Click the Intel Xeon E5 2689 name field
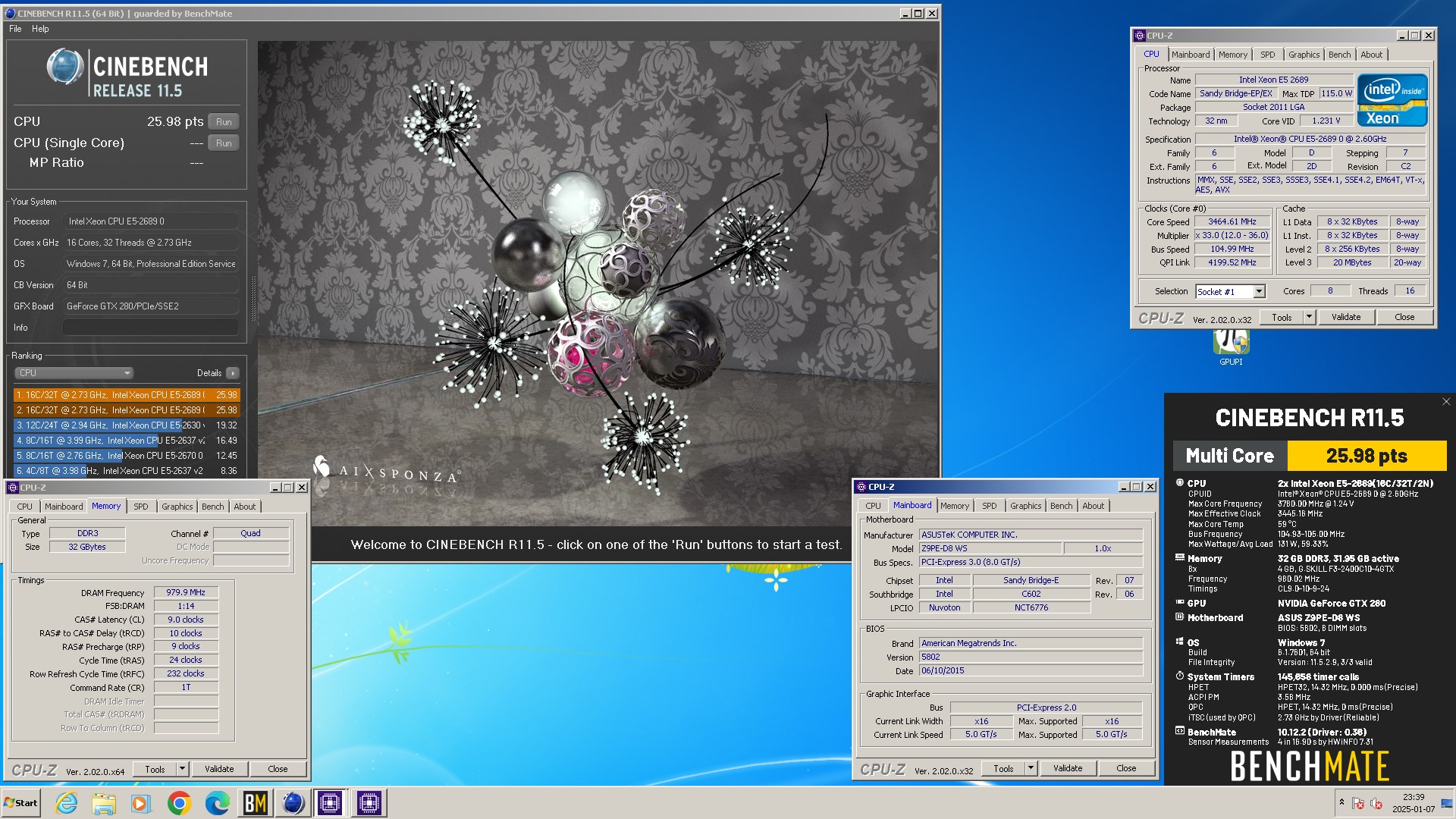Image resolution: width=1456 pixels, height=819 pixels. [x=1273, y=80]
